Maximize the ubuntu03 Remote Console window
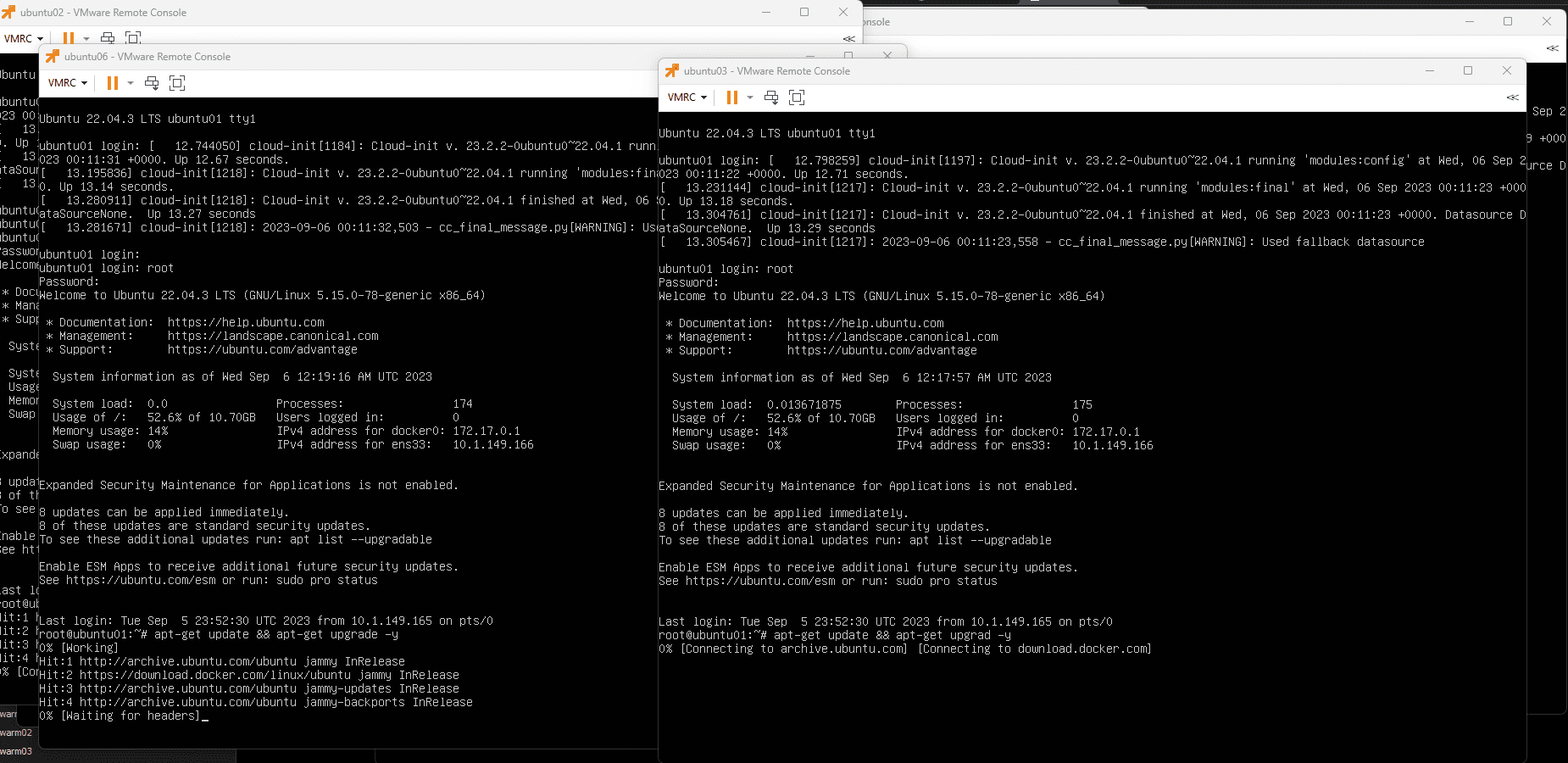The width and height of the screenshot is (1568, 763). point(1468,70)
